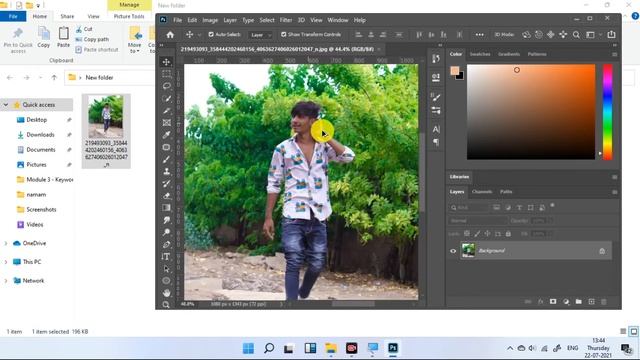
Task: Click the create new layer icon
Action: pos(591,302)
